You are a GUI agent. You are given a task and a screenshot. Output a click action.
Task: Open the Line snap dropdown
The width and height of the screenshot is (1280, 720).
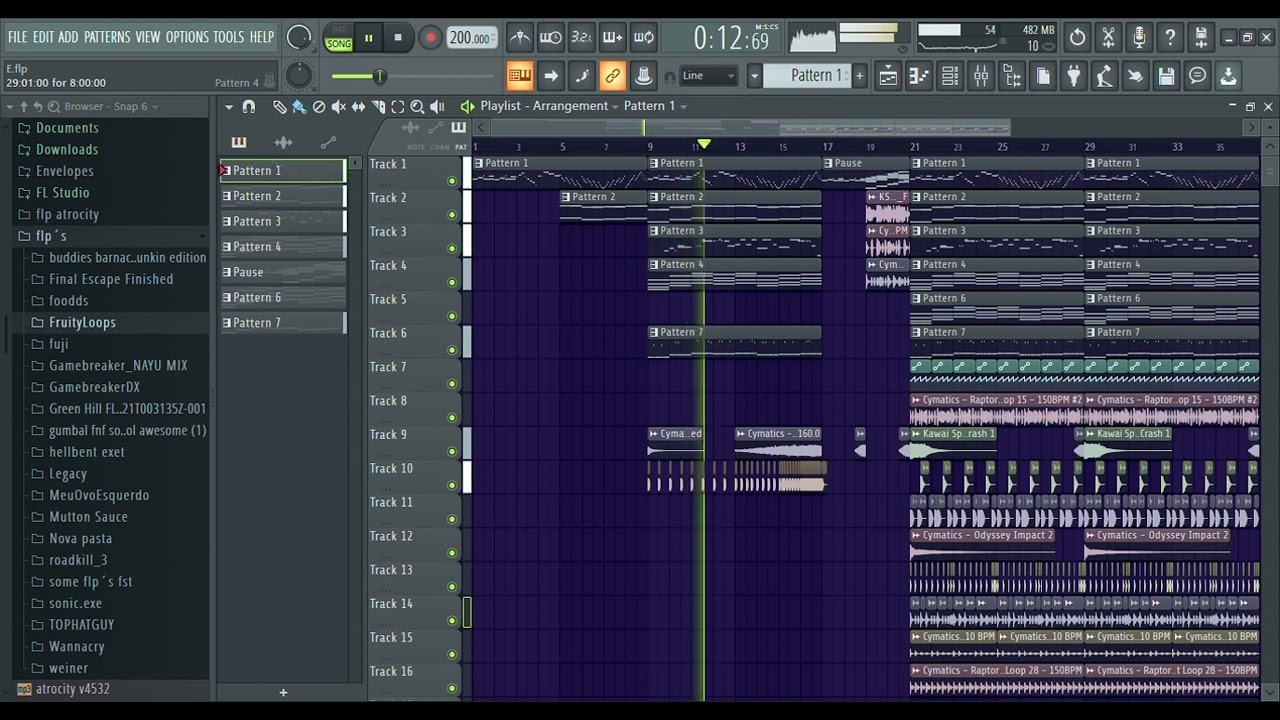point(709,76)
